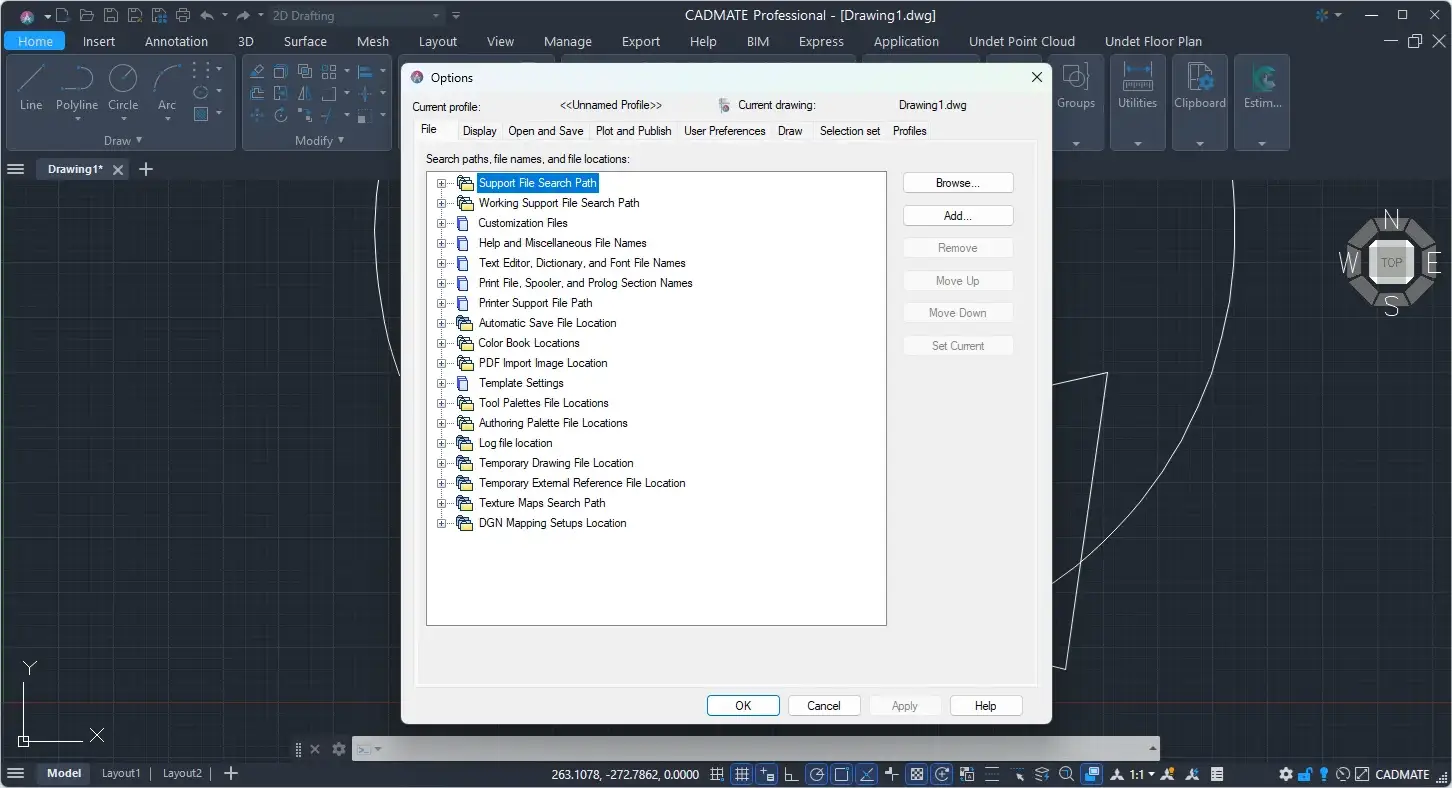Screen dimensions: 1452x788
Task: Open the Groups ribbon panel
Action: pyautogui.click(x=1076, y=102)
